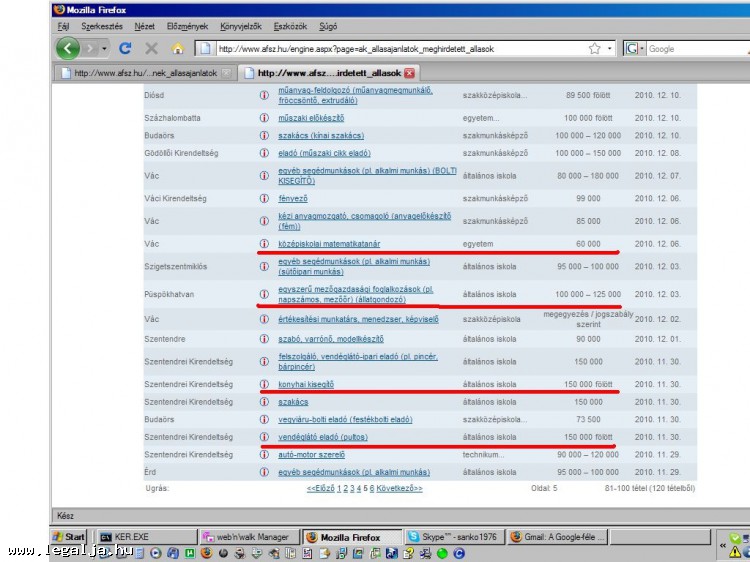This screenshot has width=750, height=562.
Task: Go to next page via Következő link
Action: click(398, 488)
